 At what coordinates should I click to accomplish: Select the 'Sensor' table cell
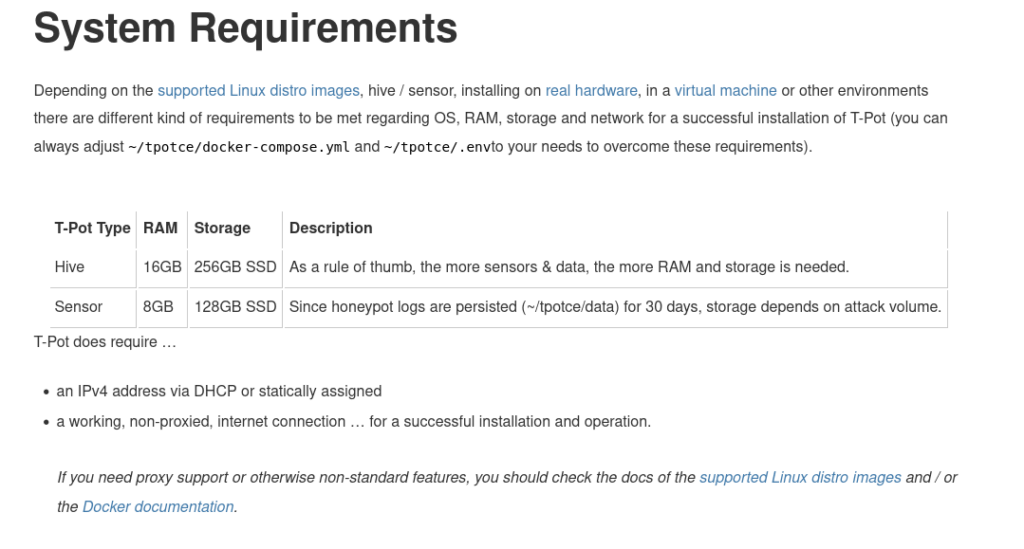pos(78,306)
